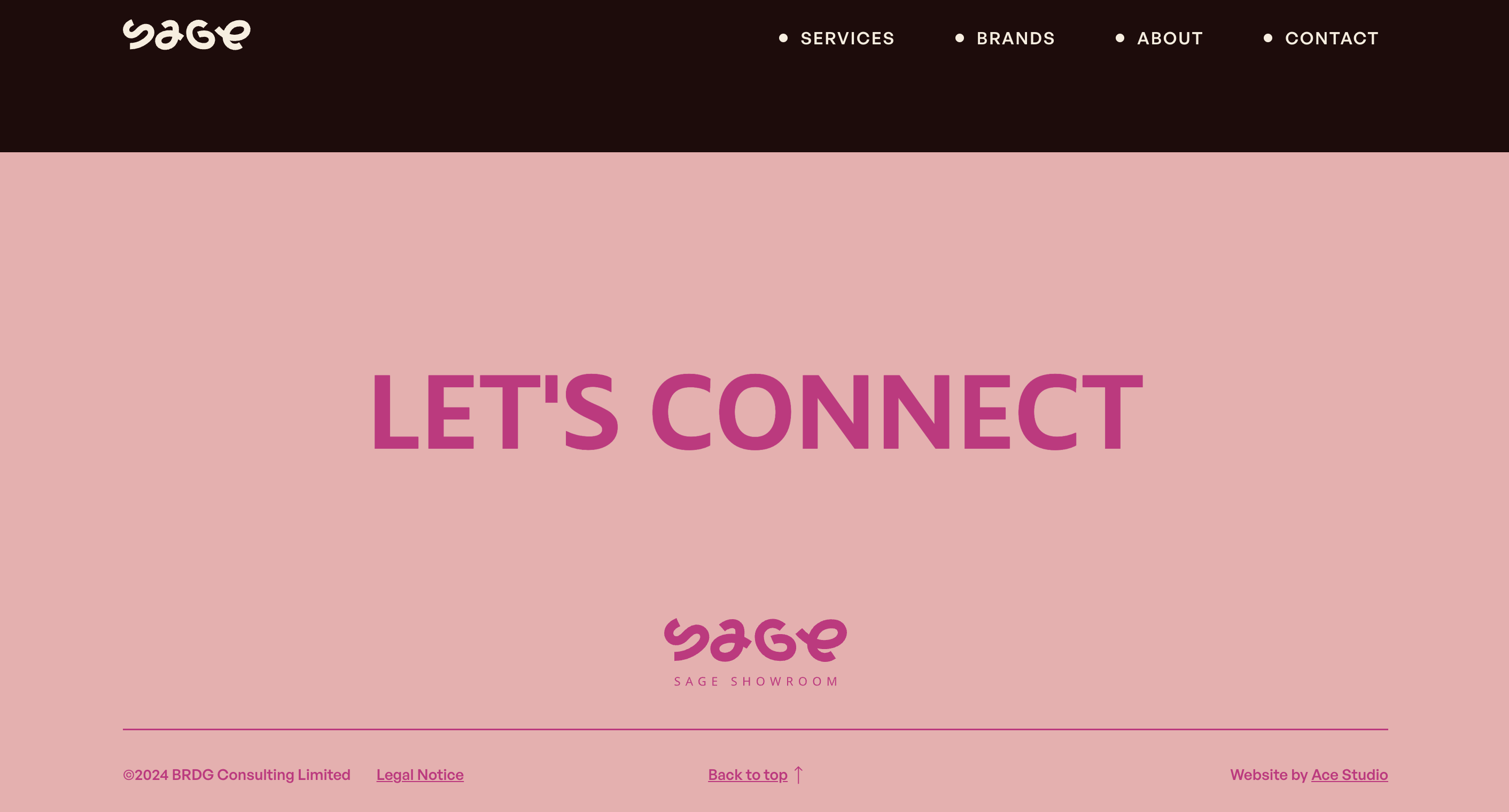Click the cream Sage logo in header
Screen dimensions: 1509x812
point(186,35)
